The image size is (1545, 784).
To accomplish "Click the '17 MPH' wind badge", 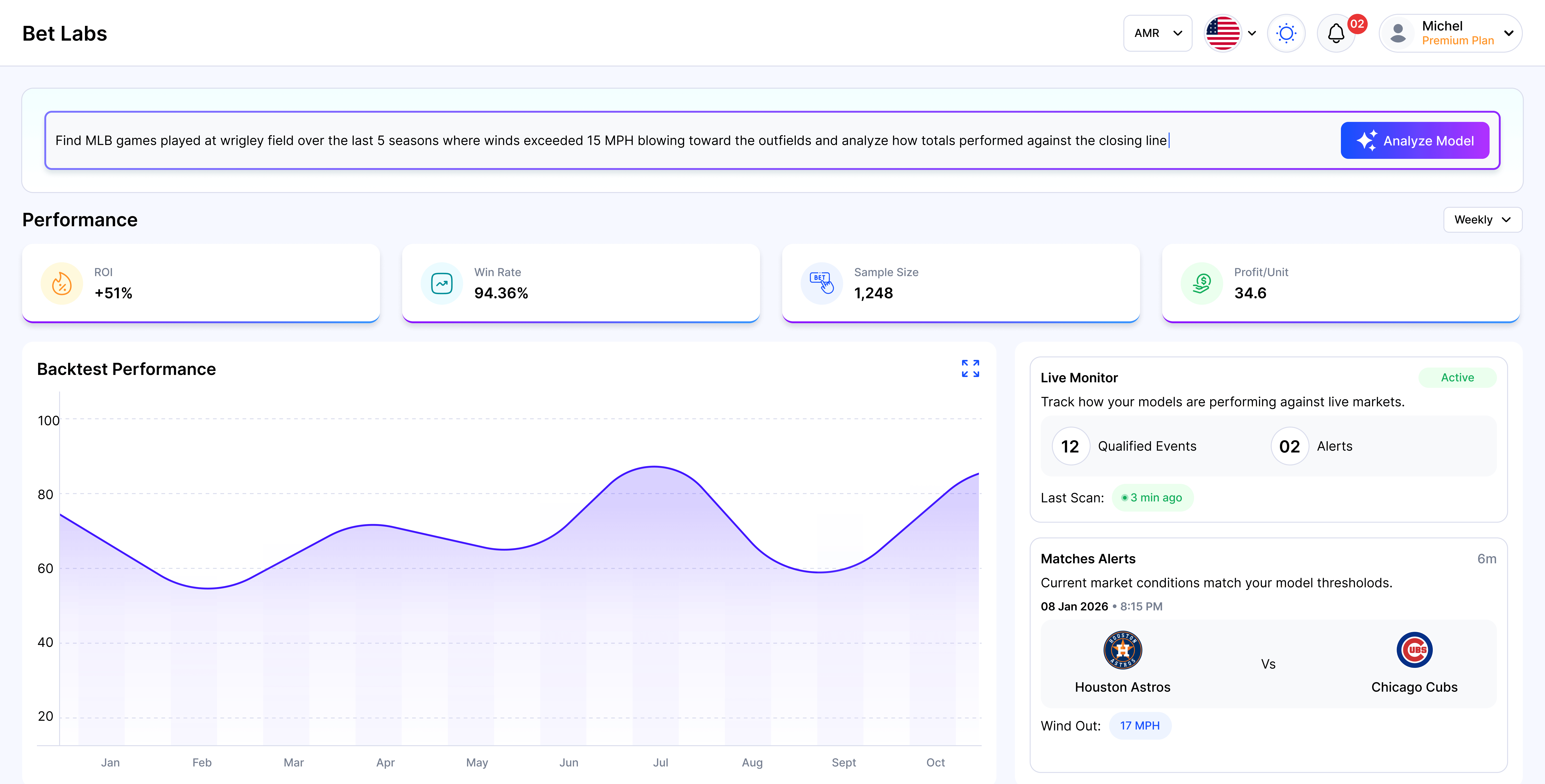I will point(1140,726).
